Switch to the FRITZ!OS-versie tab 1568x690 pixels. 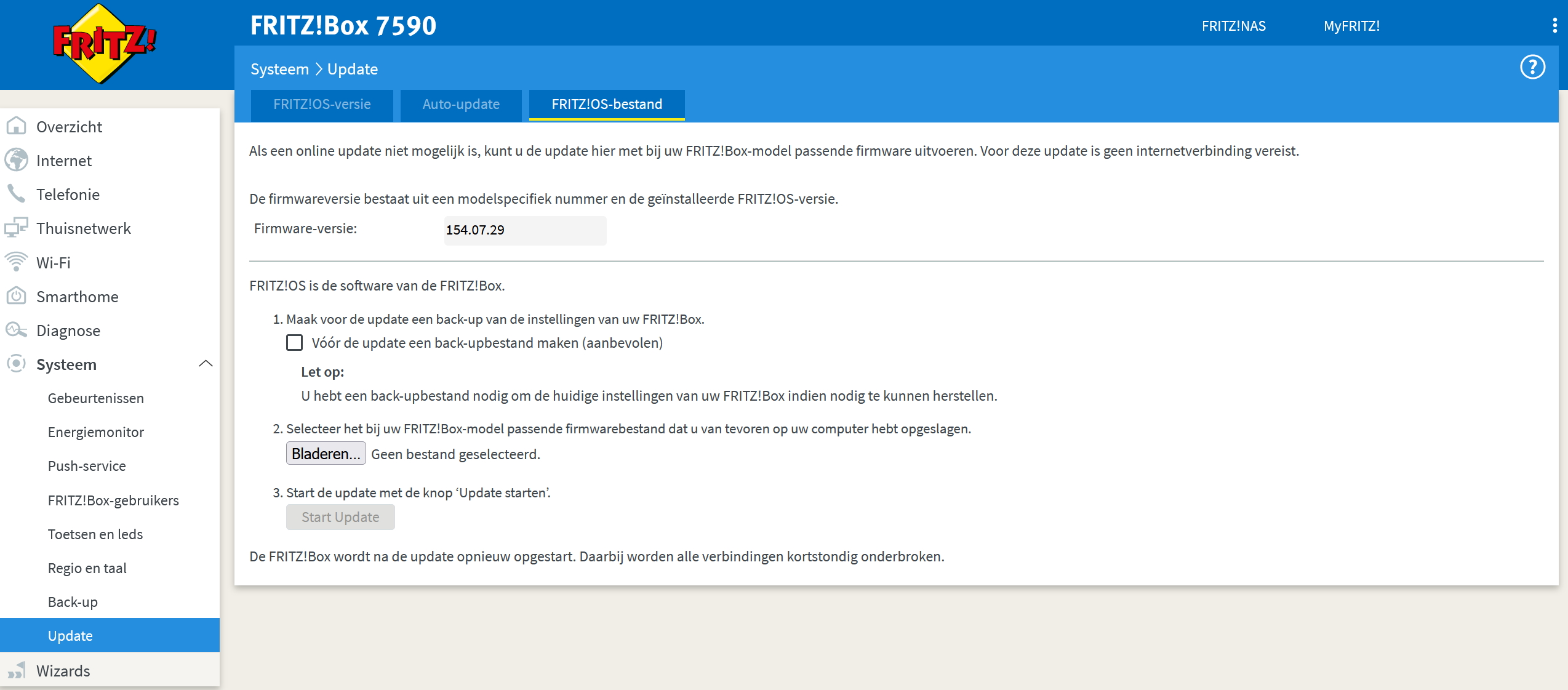pyautogui.click(x=322, y=105)
